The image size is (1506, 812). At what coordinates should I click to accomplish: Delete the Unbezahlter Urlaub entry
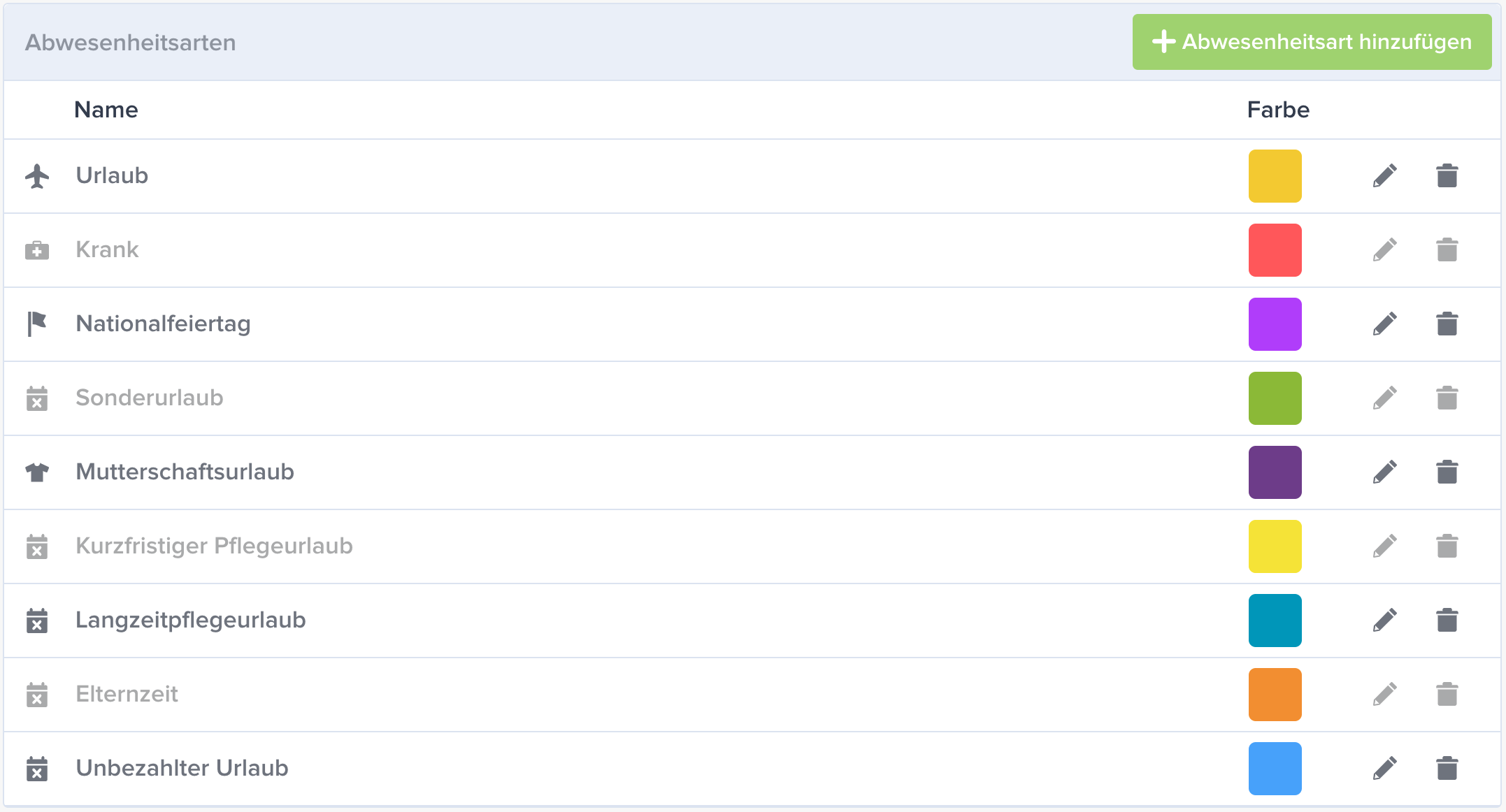click(1447, 769)
